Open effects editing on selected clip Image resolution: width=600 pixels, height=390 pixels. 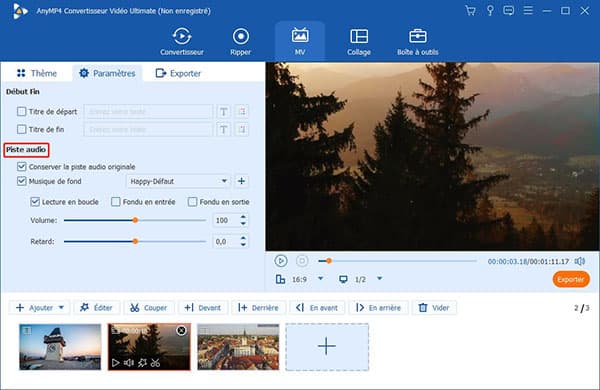[142, 362]
